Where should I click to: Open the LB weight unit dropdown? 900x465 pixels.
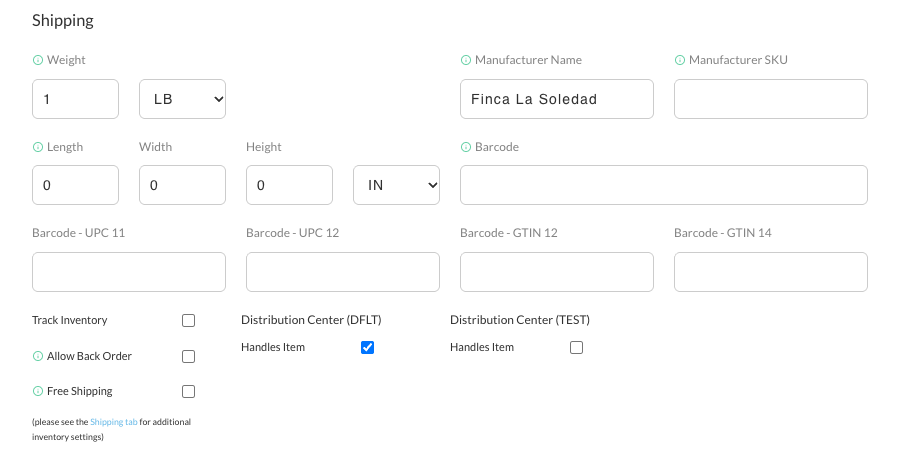tap(183, 99)
